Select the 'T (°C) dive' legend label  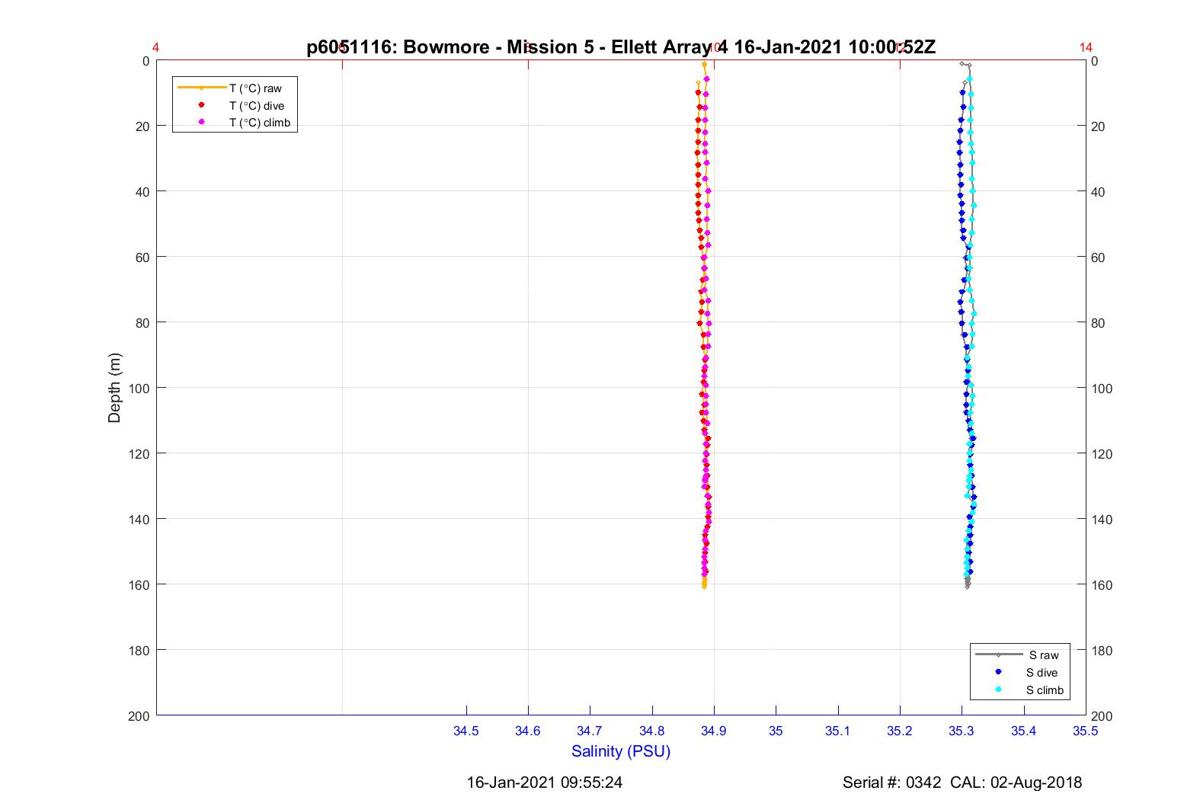[257, 105]
